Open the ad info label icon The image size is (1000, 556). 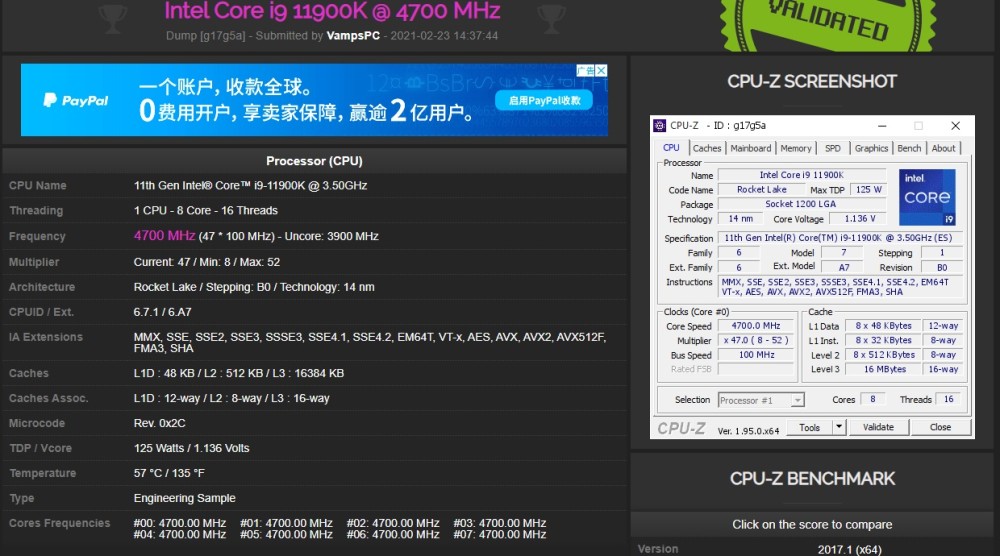tap(585, 70)
